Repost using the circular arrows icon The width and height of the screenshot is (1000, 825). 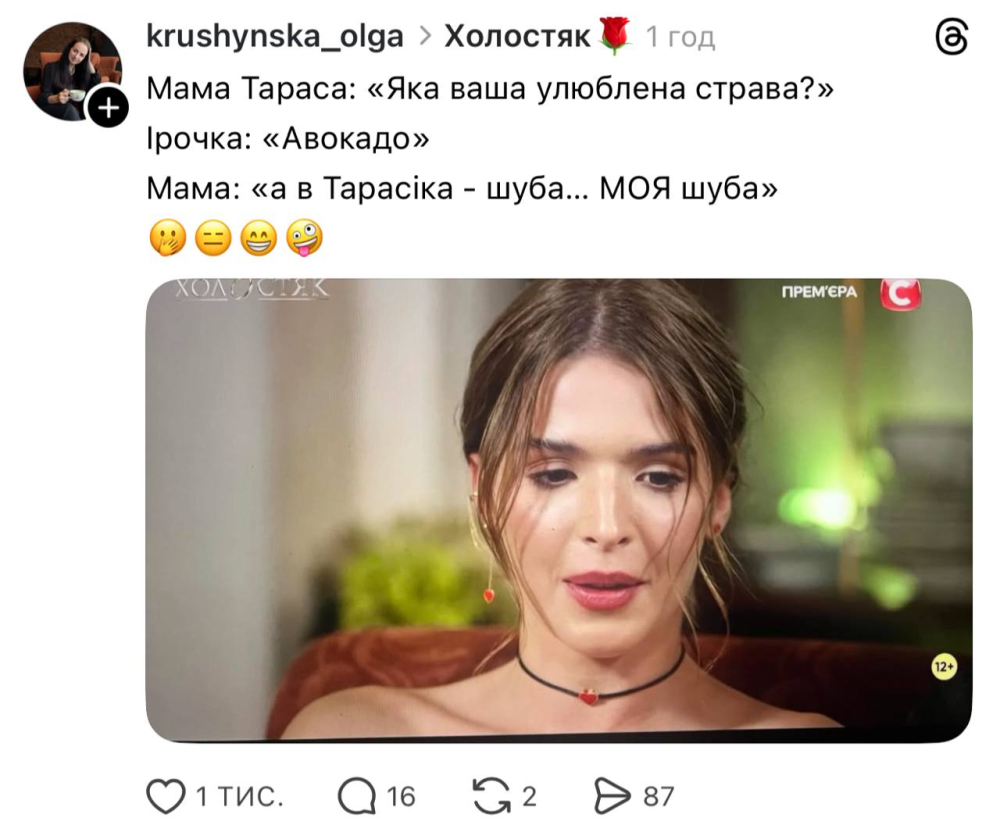492,796
